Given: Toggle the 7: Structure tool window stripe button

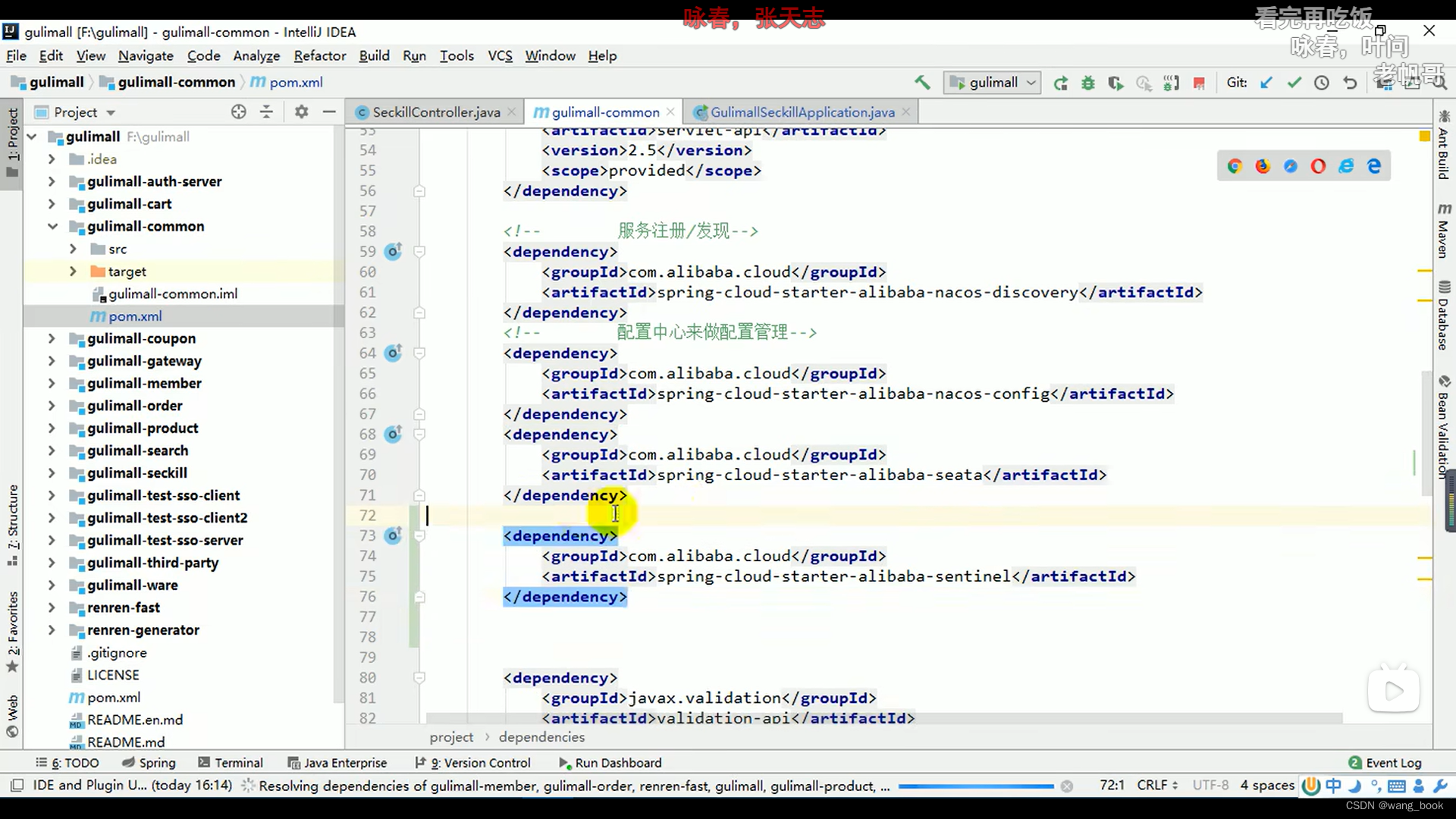Looking at the screenshot, I should pos(12,526).
